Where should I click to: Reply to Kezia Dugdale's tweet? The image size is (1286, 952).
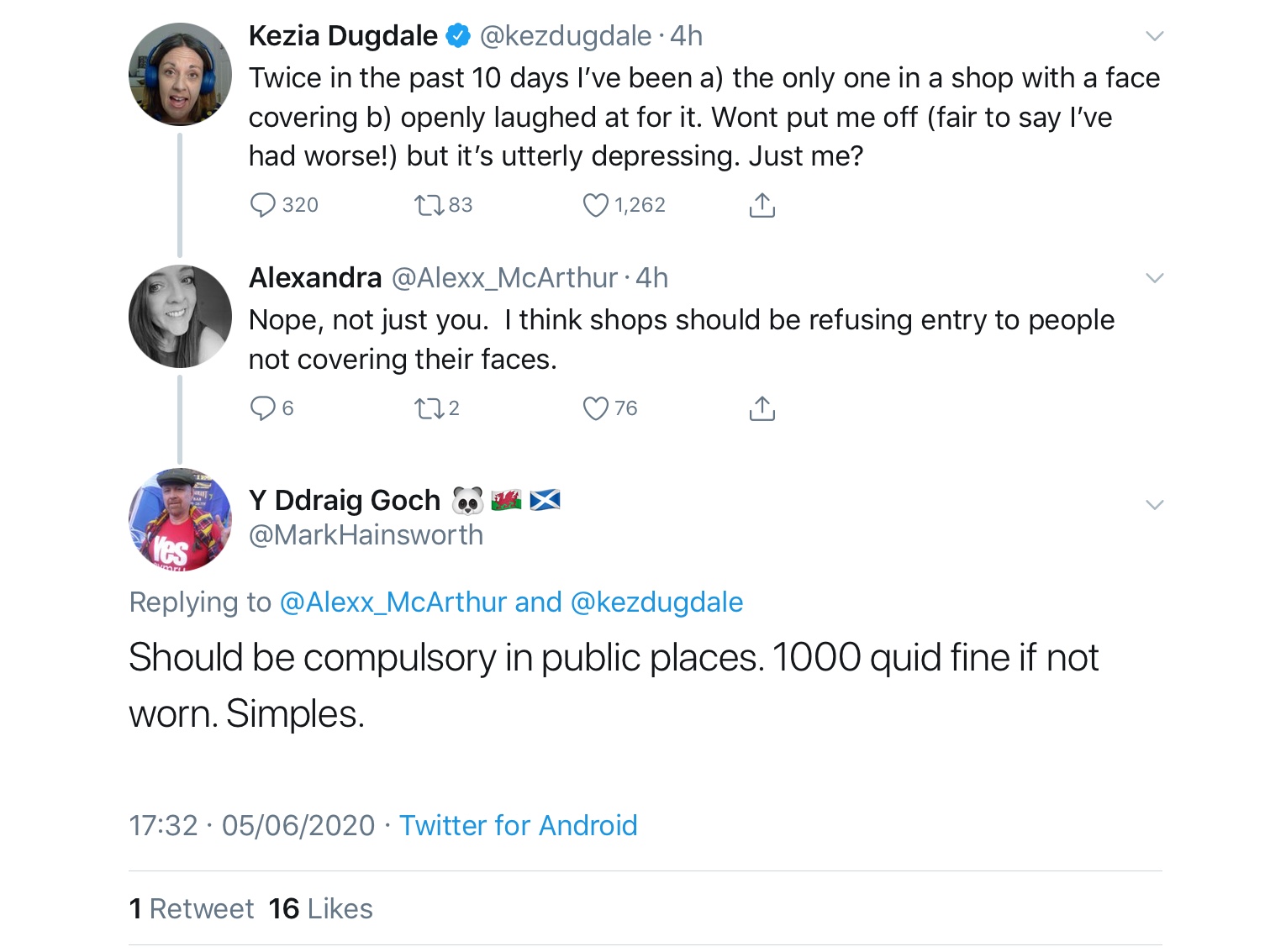click(x=263, y=205)
